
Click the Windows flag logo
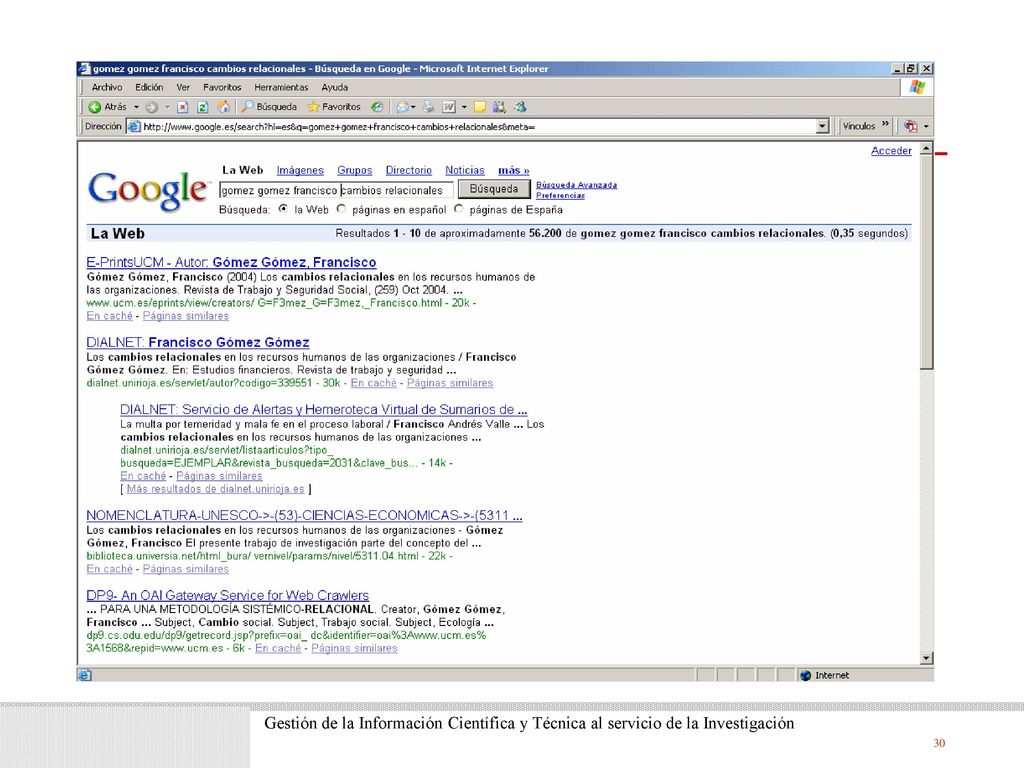pyautogui.click(x=917, y=88)
